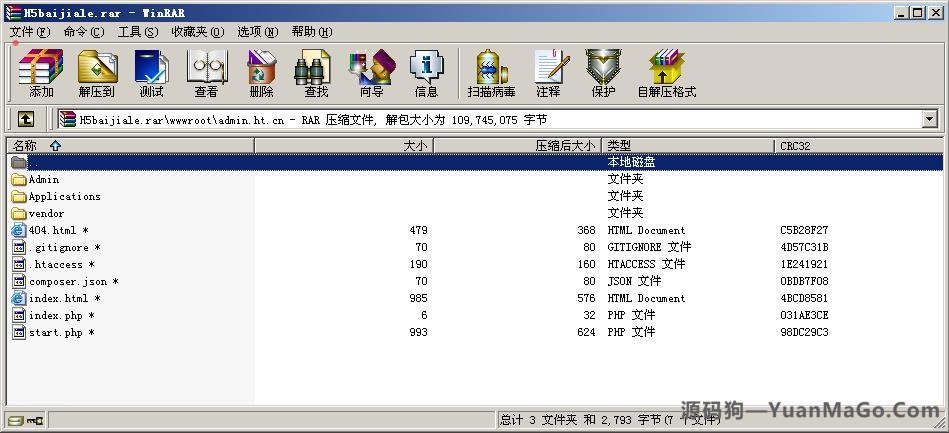Select the composer.json file name
The image size is (949, 433).
[x=73, y=281]
